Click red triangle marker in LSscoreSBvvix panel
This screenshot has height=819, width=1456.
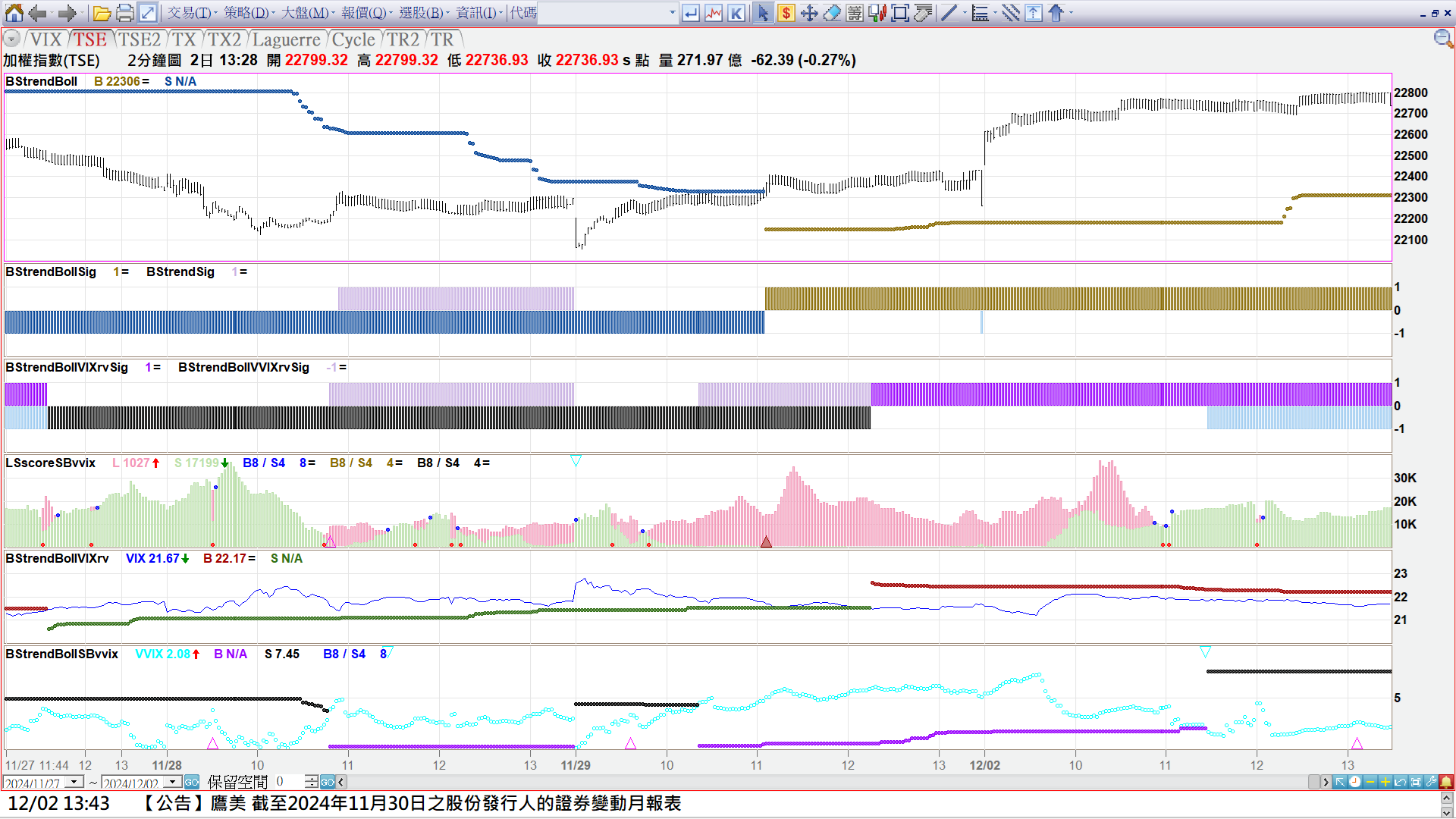point(766,541)
